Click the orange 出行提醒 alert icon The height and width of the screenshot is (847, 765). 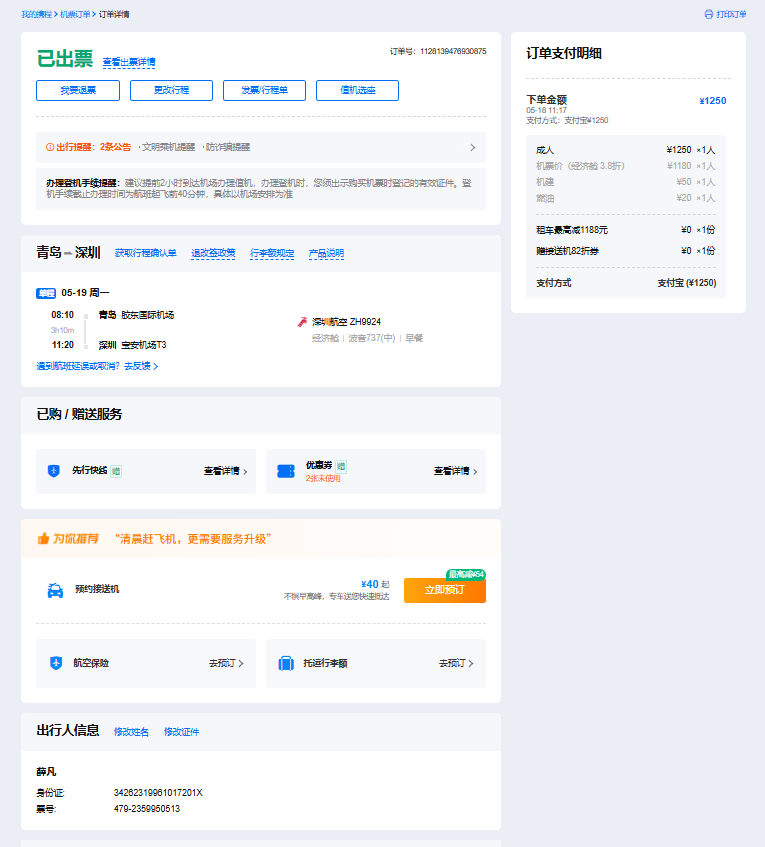50,147
